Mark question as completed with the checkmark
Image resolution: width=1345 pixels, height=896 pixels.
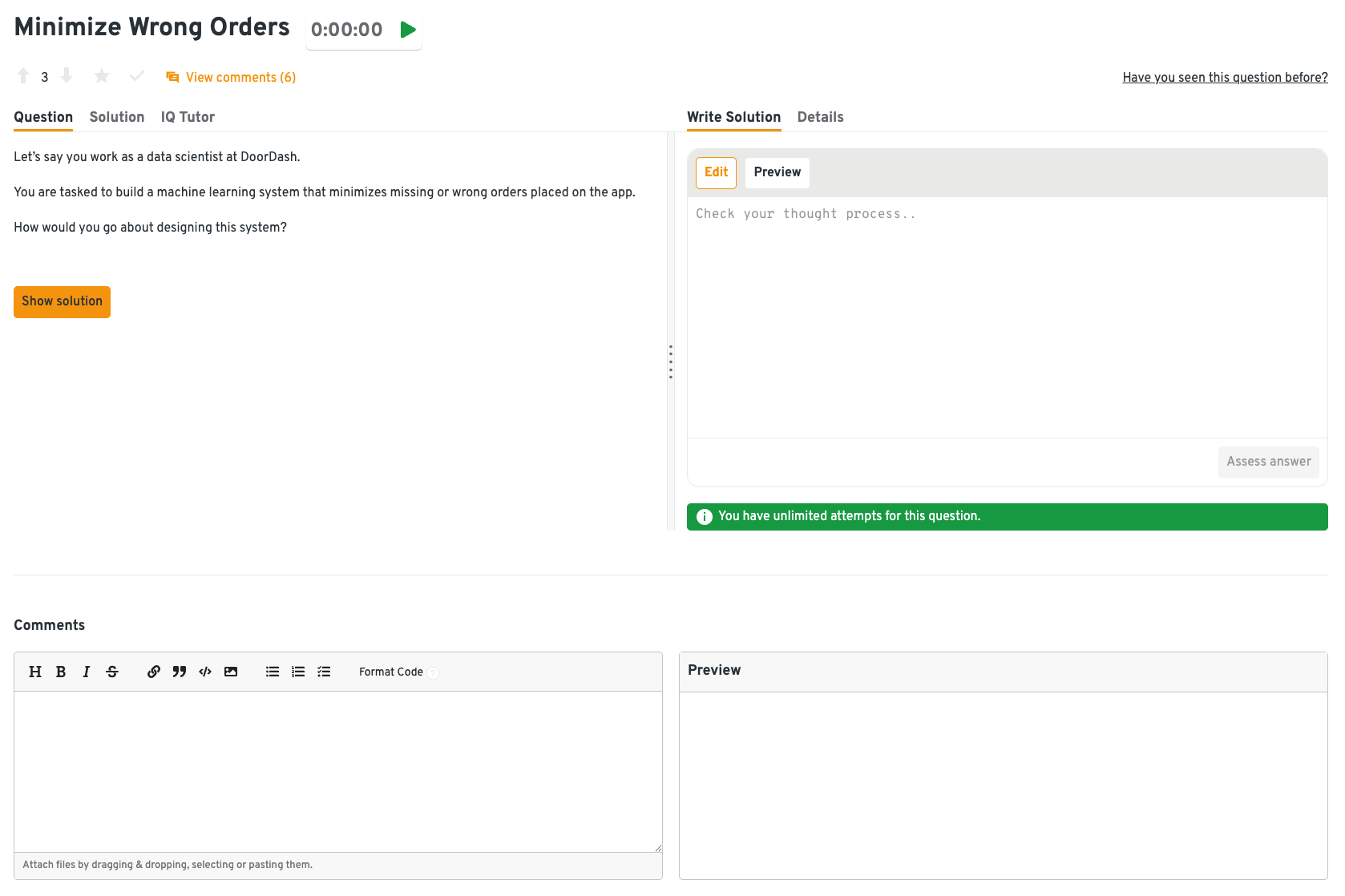click(x=137, y=76)
